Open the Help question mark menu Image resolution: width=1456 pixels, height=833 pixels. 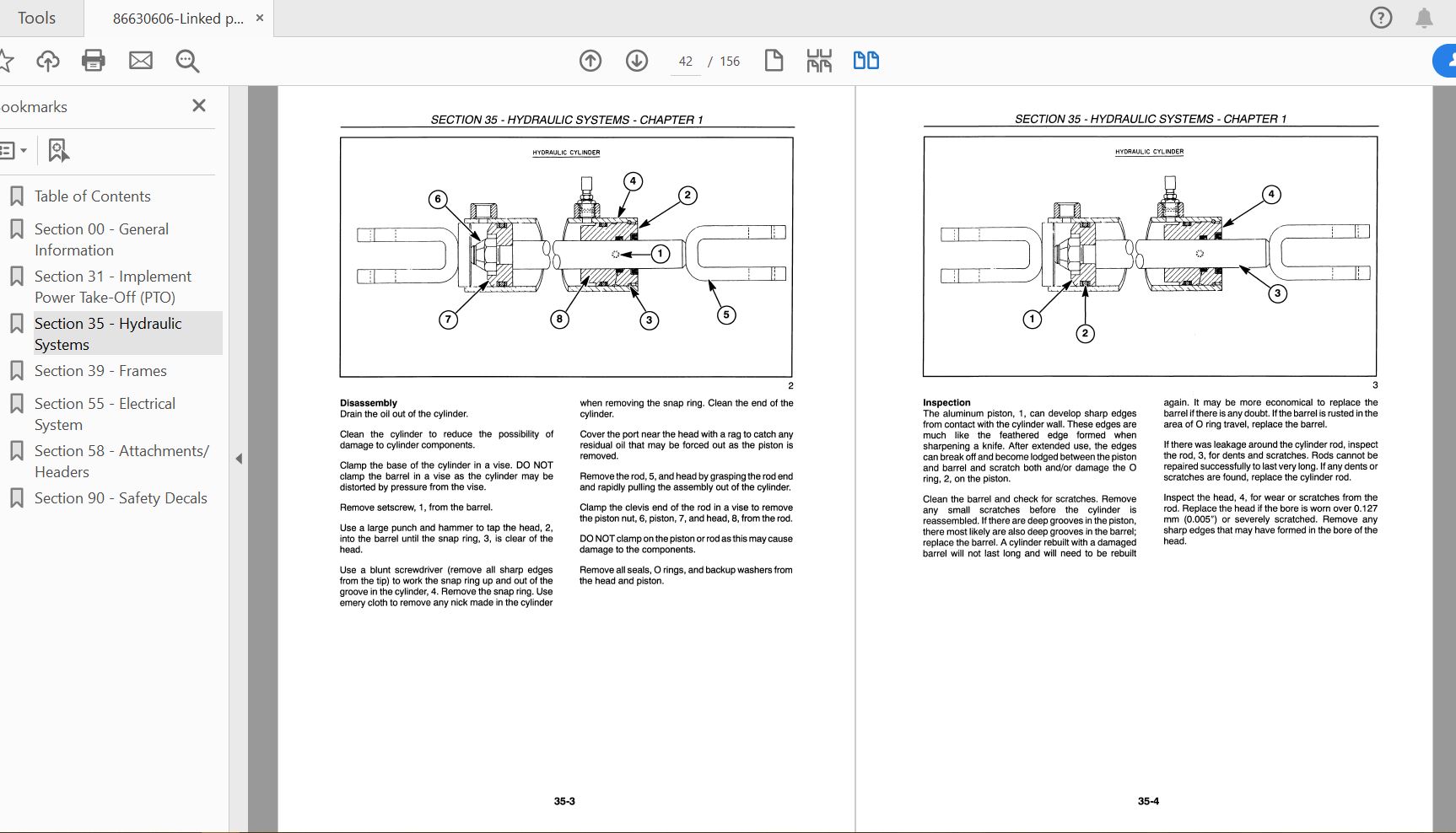(1381, 18)
